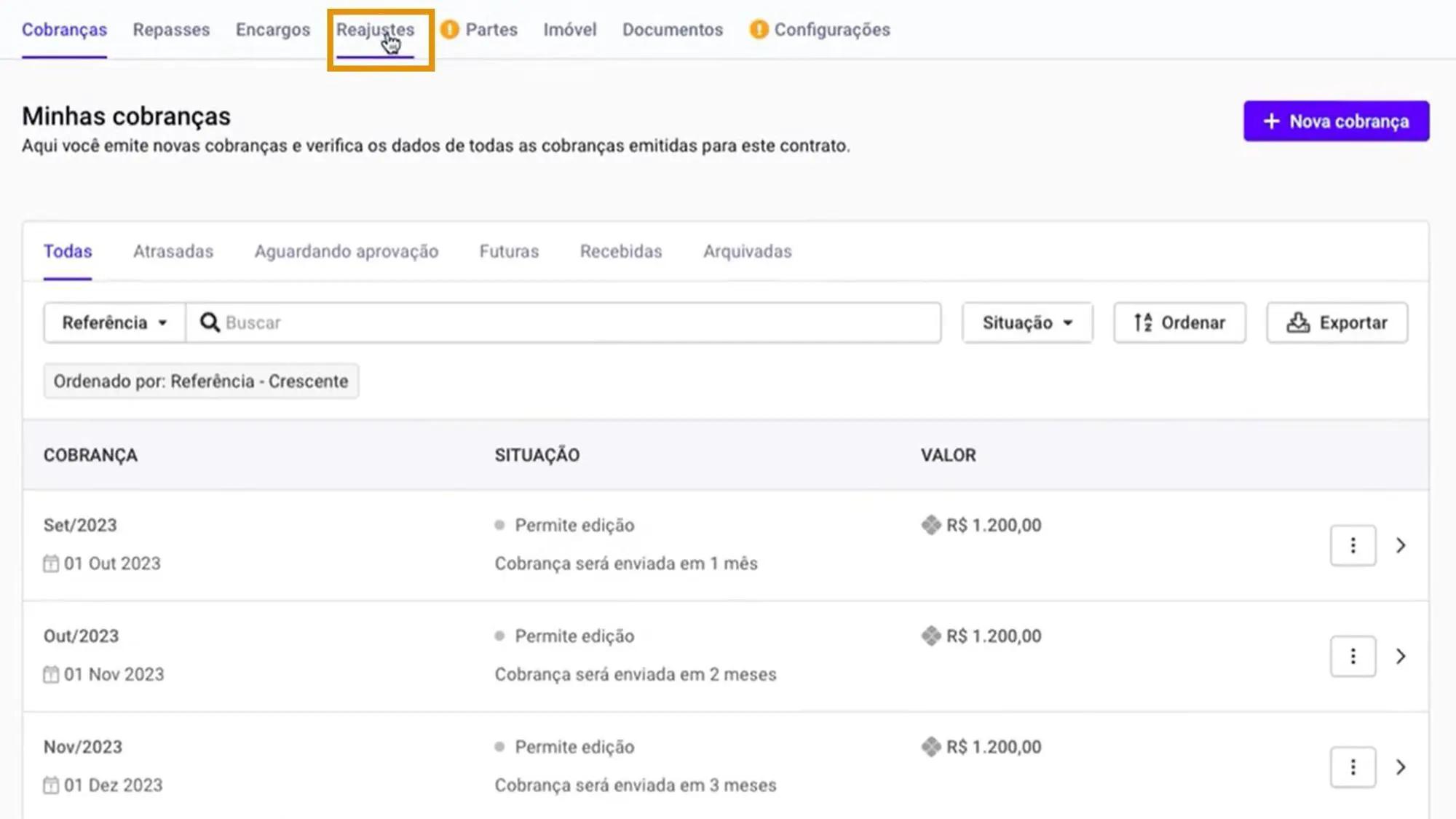Screen dimensions: 1456x819
Task: Switch to the Imóvel tab
Action: (x=569, y=30)
